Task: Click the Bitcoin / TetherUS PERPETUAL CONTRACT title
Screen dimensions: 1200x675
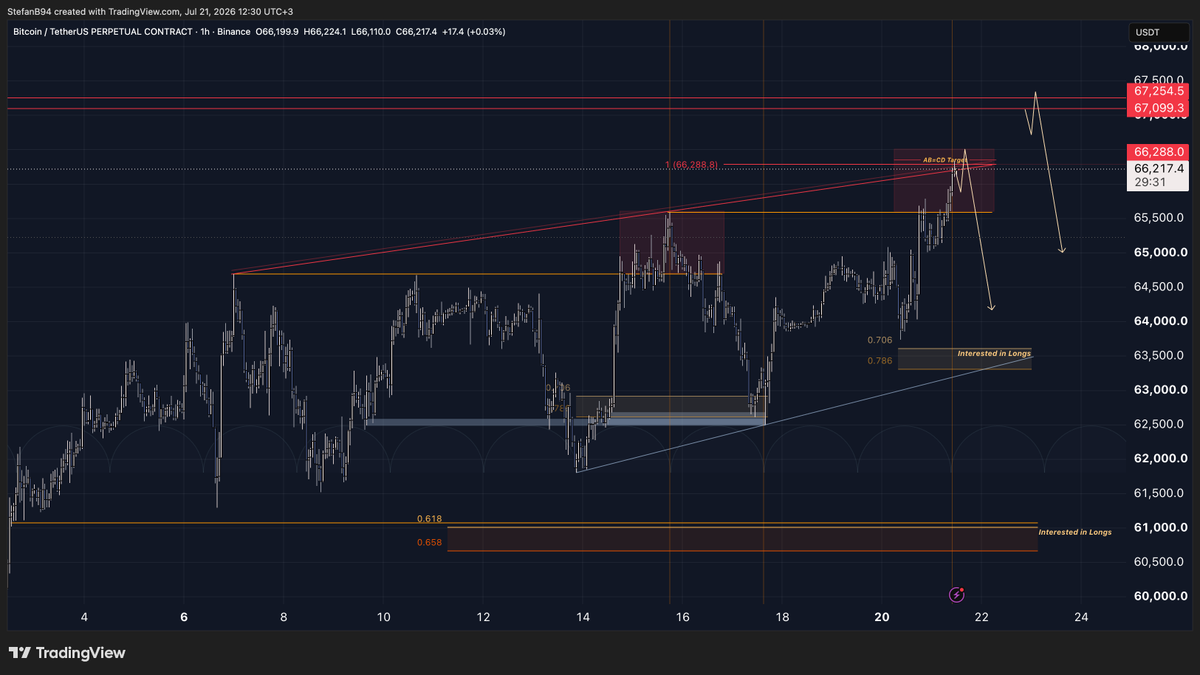Action: point(104,32)
